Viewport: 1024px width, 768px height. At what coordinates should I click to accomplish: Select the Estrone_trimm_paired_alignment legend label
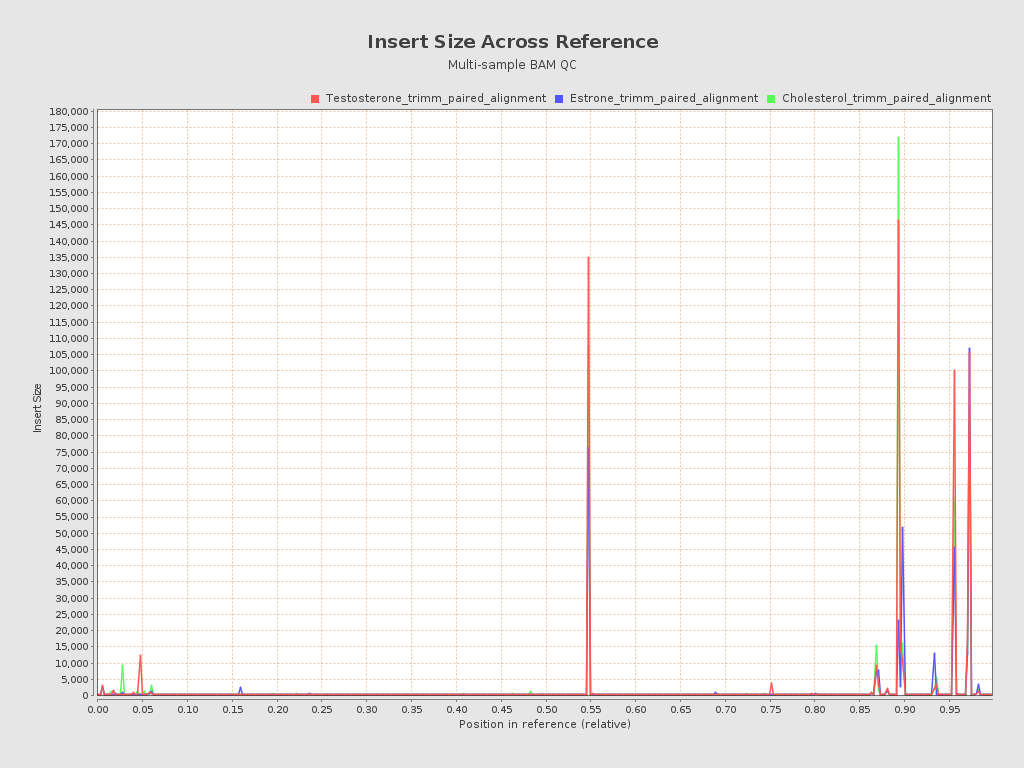(664, 99)
